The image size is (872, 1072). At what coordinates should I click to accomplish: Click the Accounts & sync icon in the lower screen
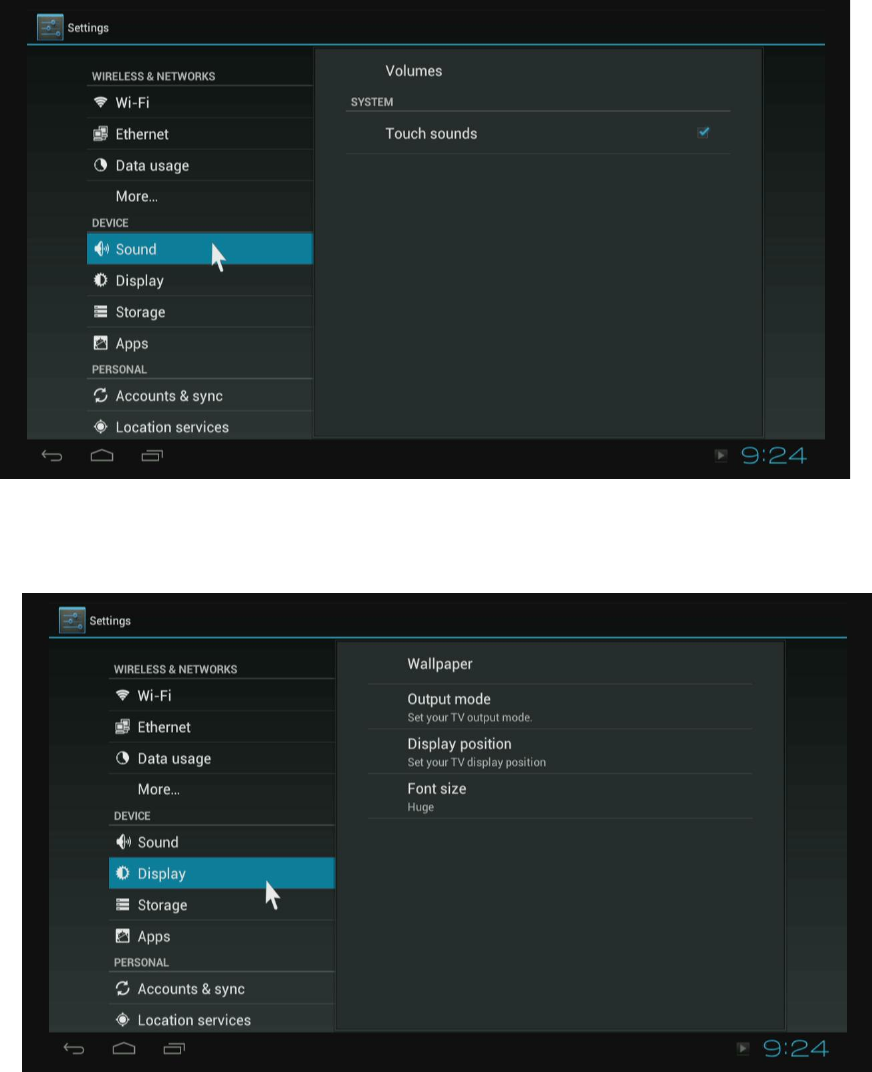pos(122,988)
